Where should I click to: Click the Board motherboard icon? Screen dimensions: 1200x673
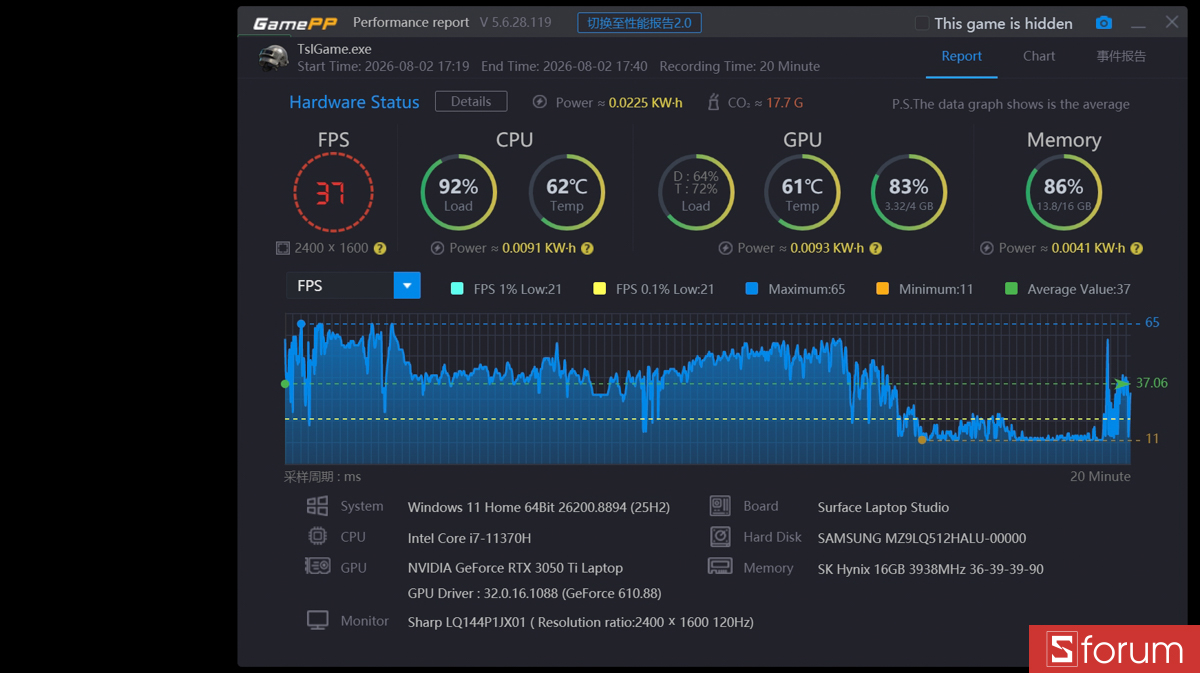pyautogui.click(x=720, y=505)
